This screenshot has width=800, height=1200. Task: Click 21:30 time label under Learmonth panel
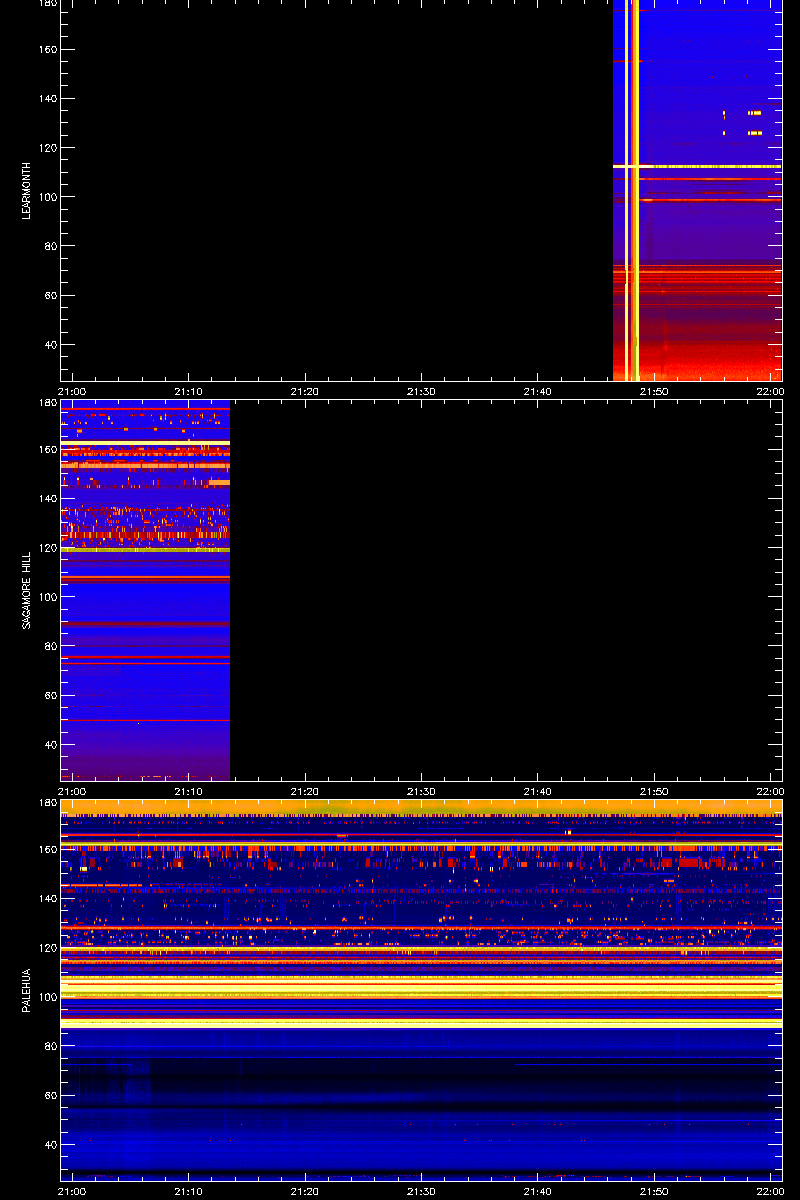421,391
